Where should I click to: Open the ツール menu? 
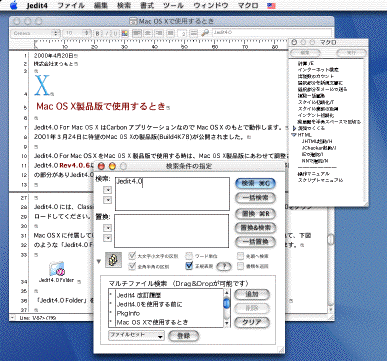click(173, 5)
